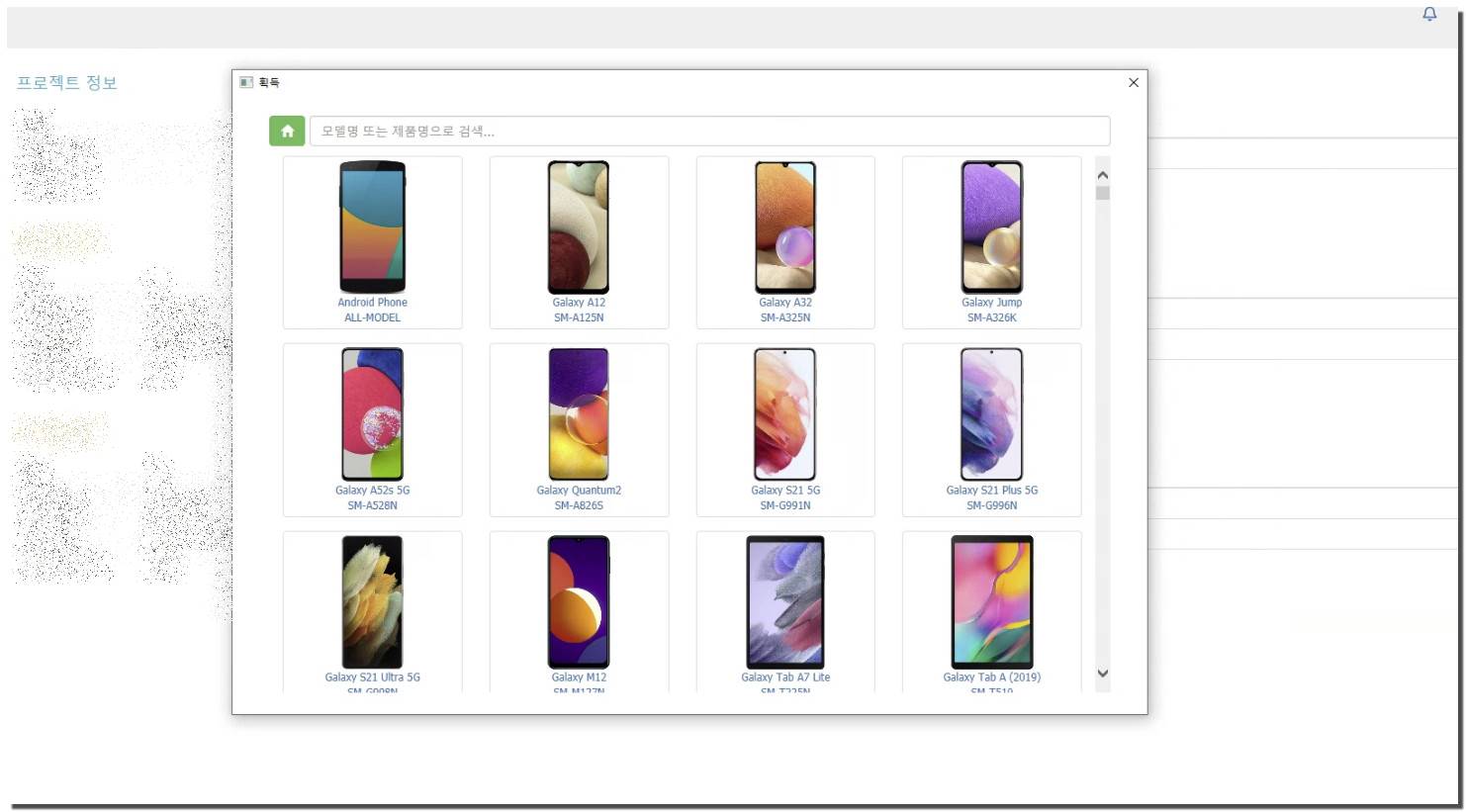Image resolution: width=1466 pixels, height=812 pixels.
Task: Click the ALL-MODEL label text
Action: point(372,317)
